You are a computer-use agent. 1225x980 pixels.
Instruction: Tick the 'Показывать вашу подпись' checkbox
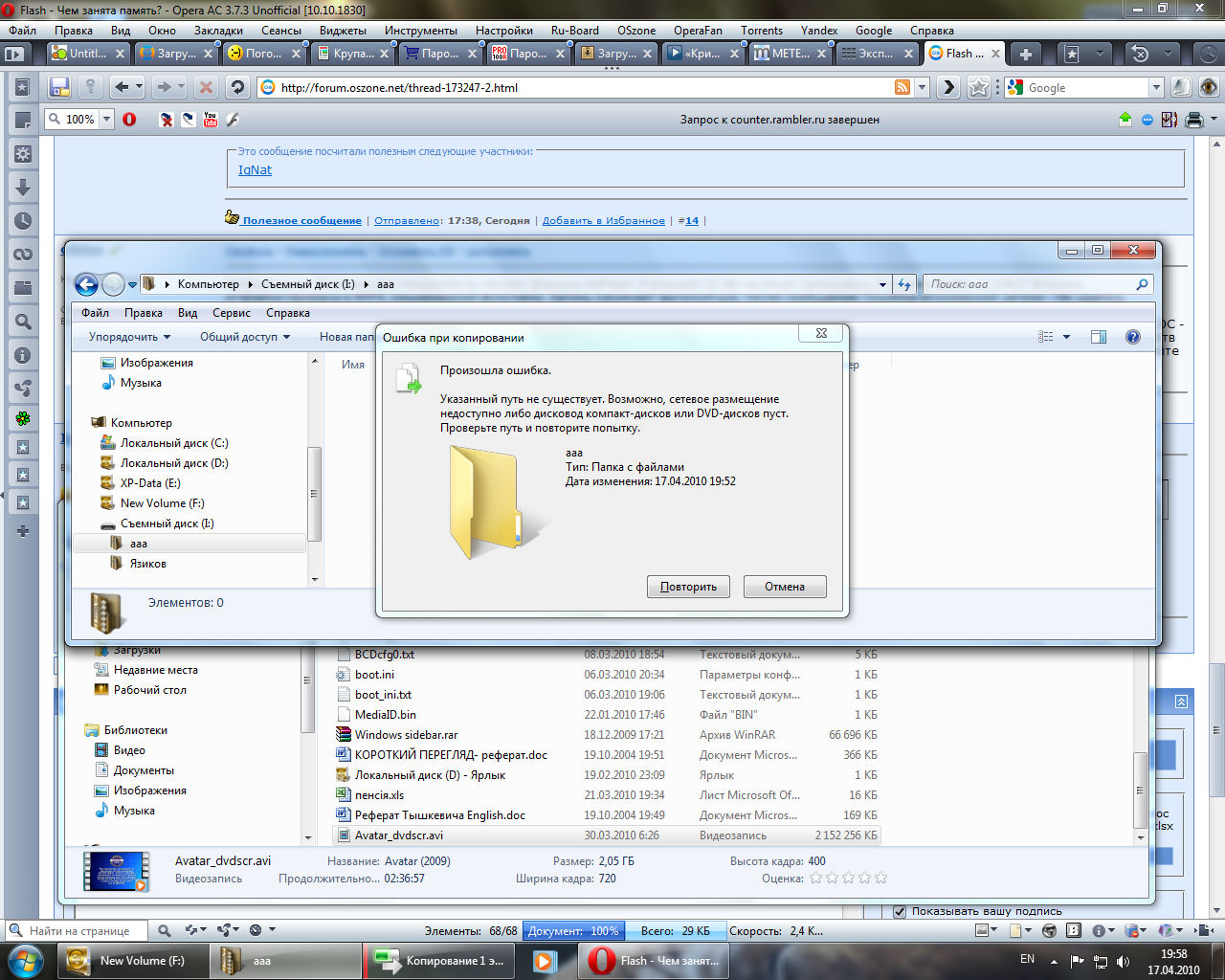pos(900,911)
